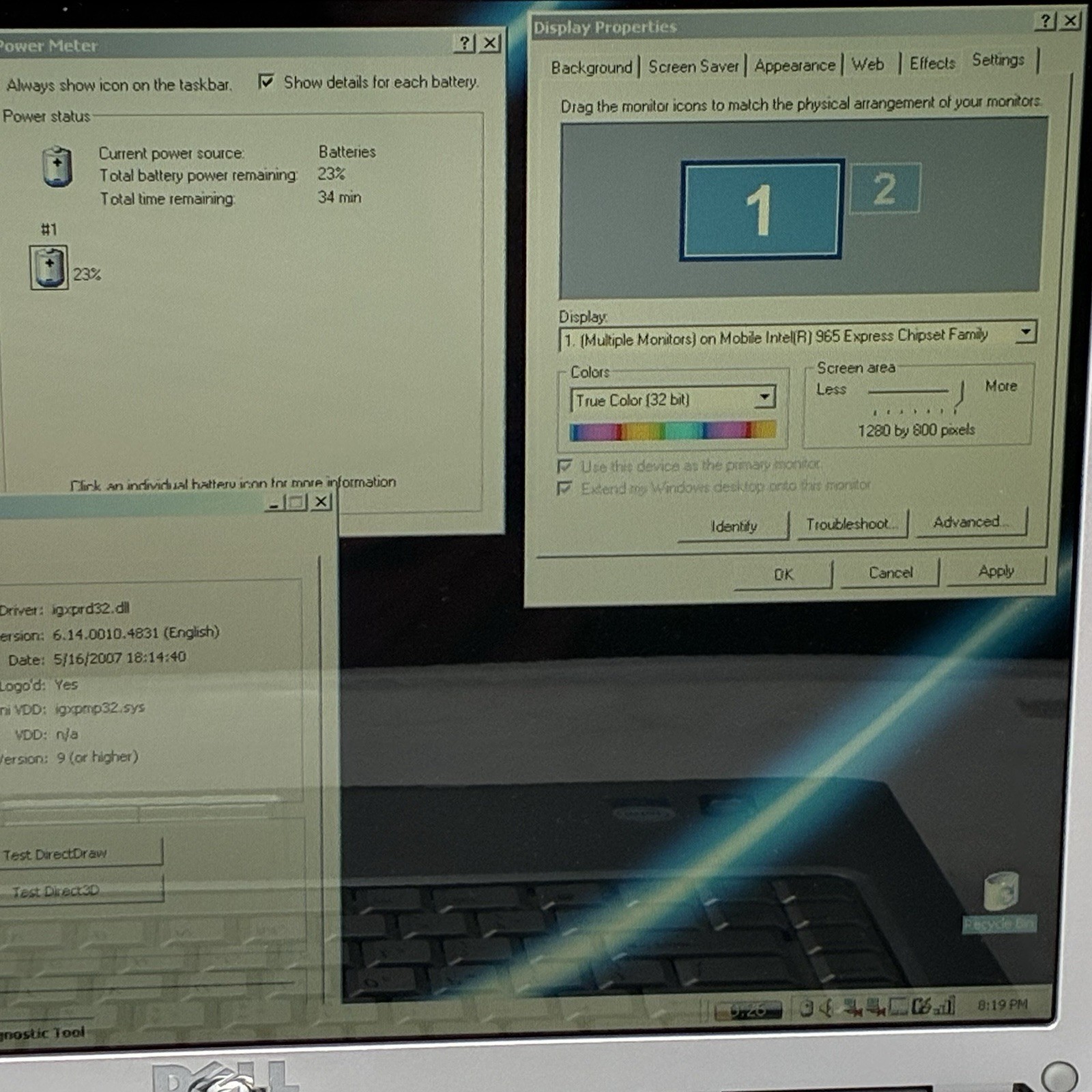1092x1092 pixels.
Task: Click the right disconnected network tray icon
Action: click(x=875, y=1007)
